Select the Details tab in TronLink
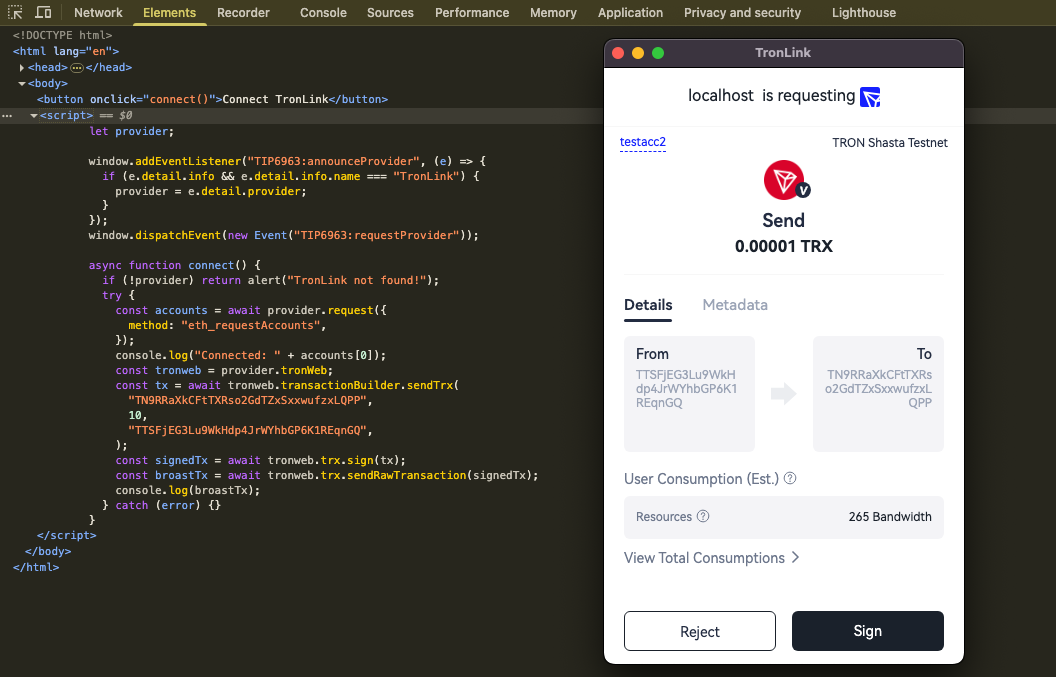 click(x=648, y=305)
